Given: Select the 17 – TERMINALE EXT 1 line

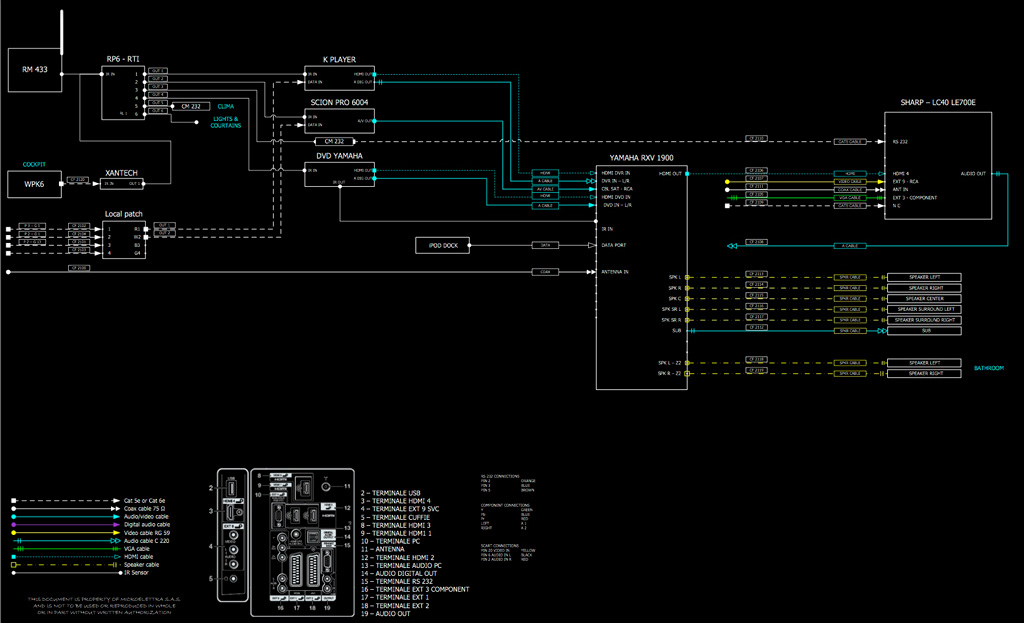Looking at the screenshot, I should (x=395, y=598).
